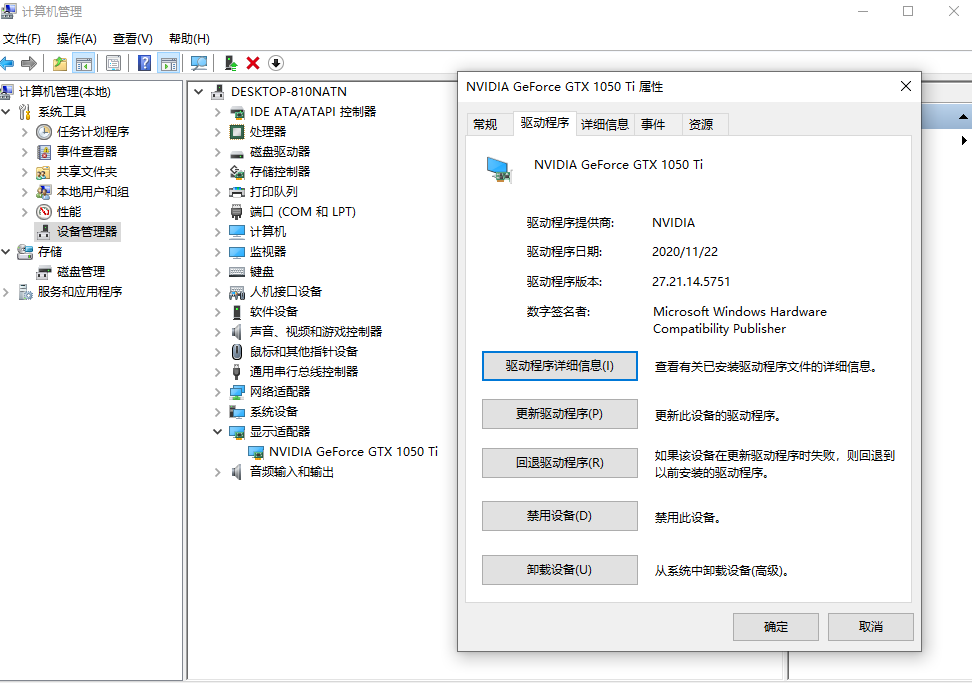Click the scan for hardware changes monitor icon
The height and width of the screenshot is (683, 972).
coord(199,63)
